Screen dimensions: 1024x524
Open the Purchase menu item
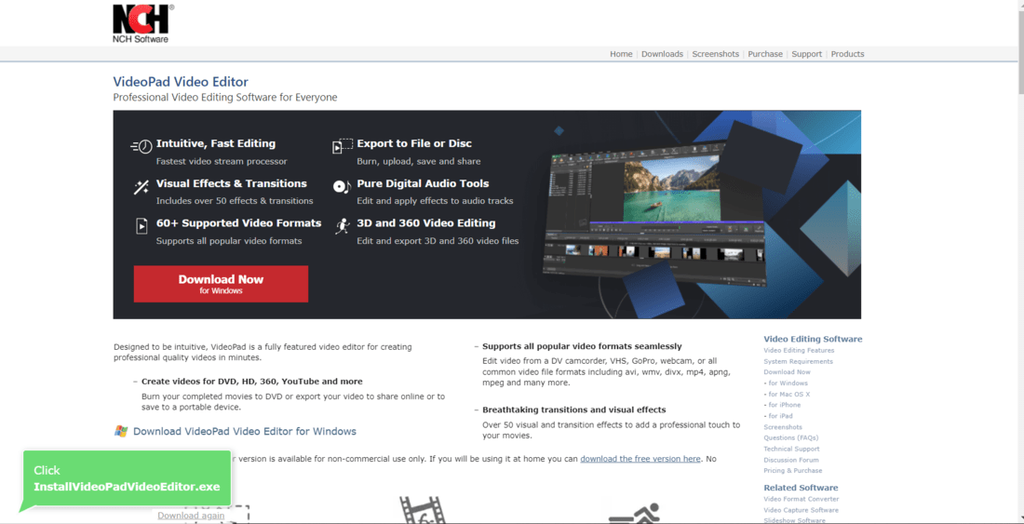[x=765, y=54]
